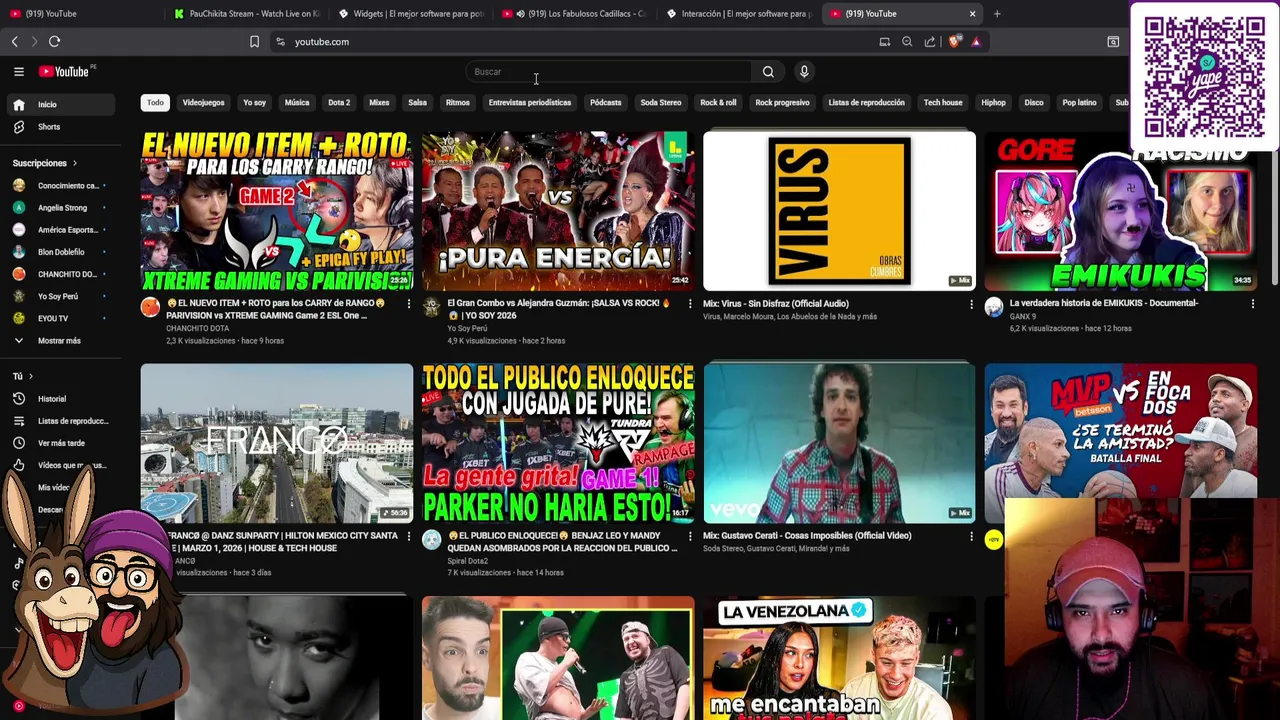Image resolution: width=1280 pixels, height=720 pixels.
Task: Click the share icon in address bar
Action: point(930,42)
